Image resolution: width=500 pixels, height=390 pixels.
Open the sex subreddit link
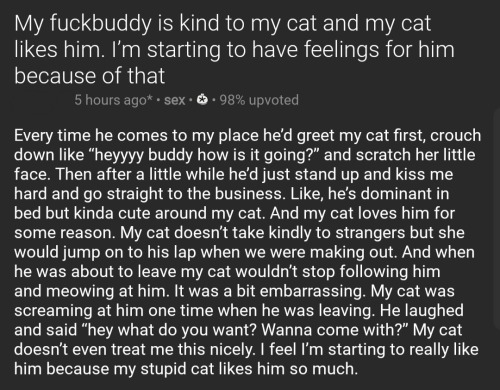(174, 100)
